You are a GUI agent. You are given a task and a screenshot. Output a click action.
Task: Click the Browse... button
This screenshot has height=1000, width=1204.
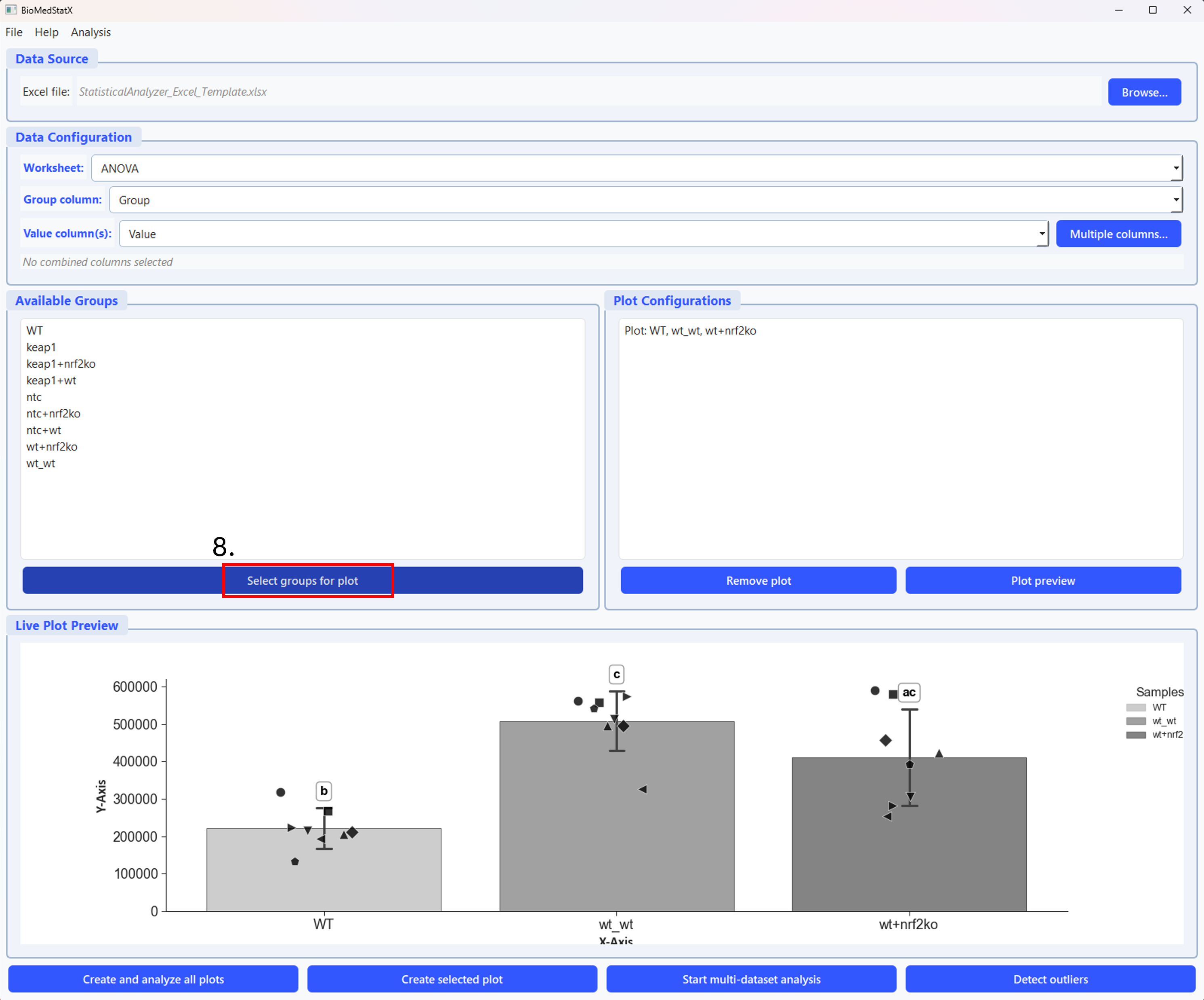tap(1144, 92)
